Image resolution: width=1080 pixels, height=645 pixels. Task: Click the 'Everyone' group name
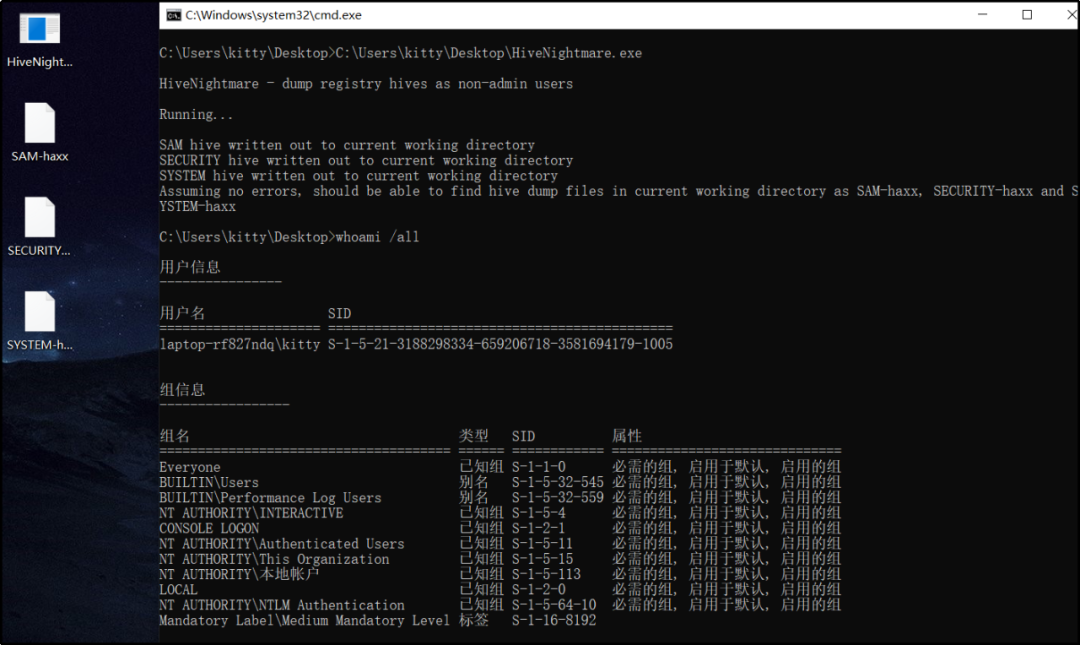[x=190, y=467]
